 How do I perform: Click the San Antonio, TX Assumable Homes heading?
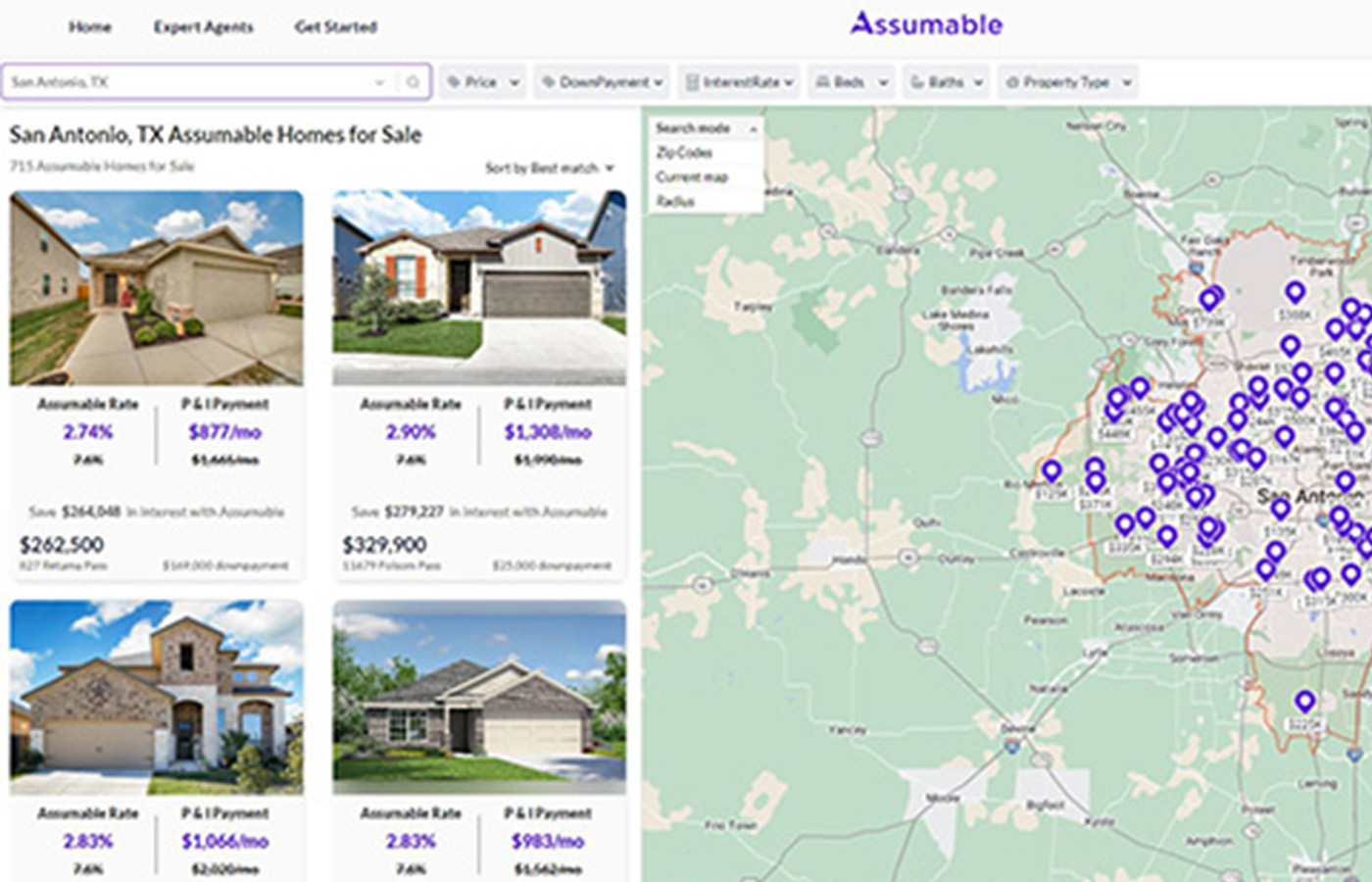pos(216,135)
